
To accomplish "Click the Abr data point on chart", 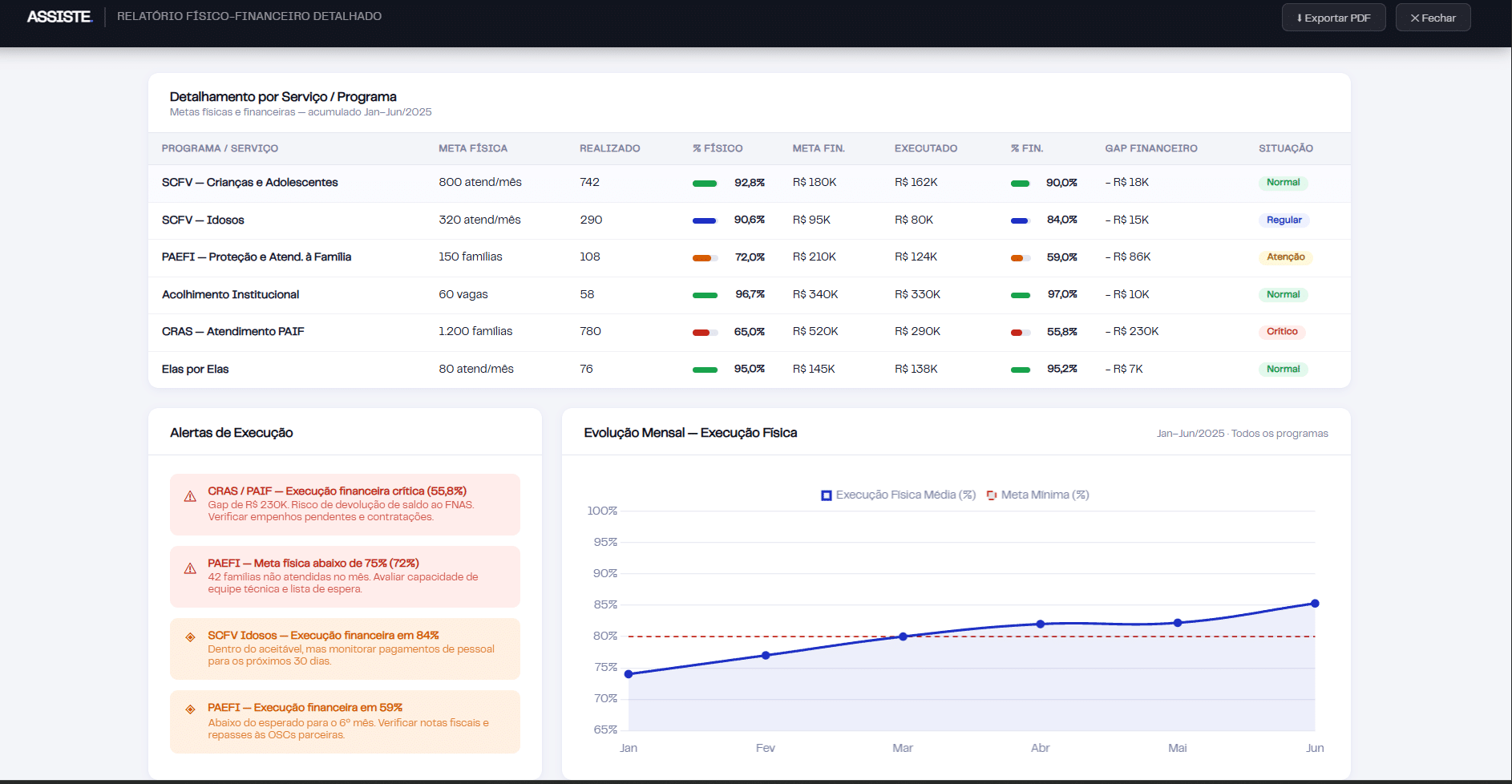I will (1041, 624).
